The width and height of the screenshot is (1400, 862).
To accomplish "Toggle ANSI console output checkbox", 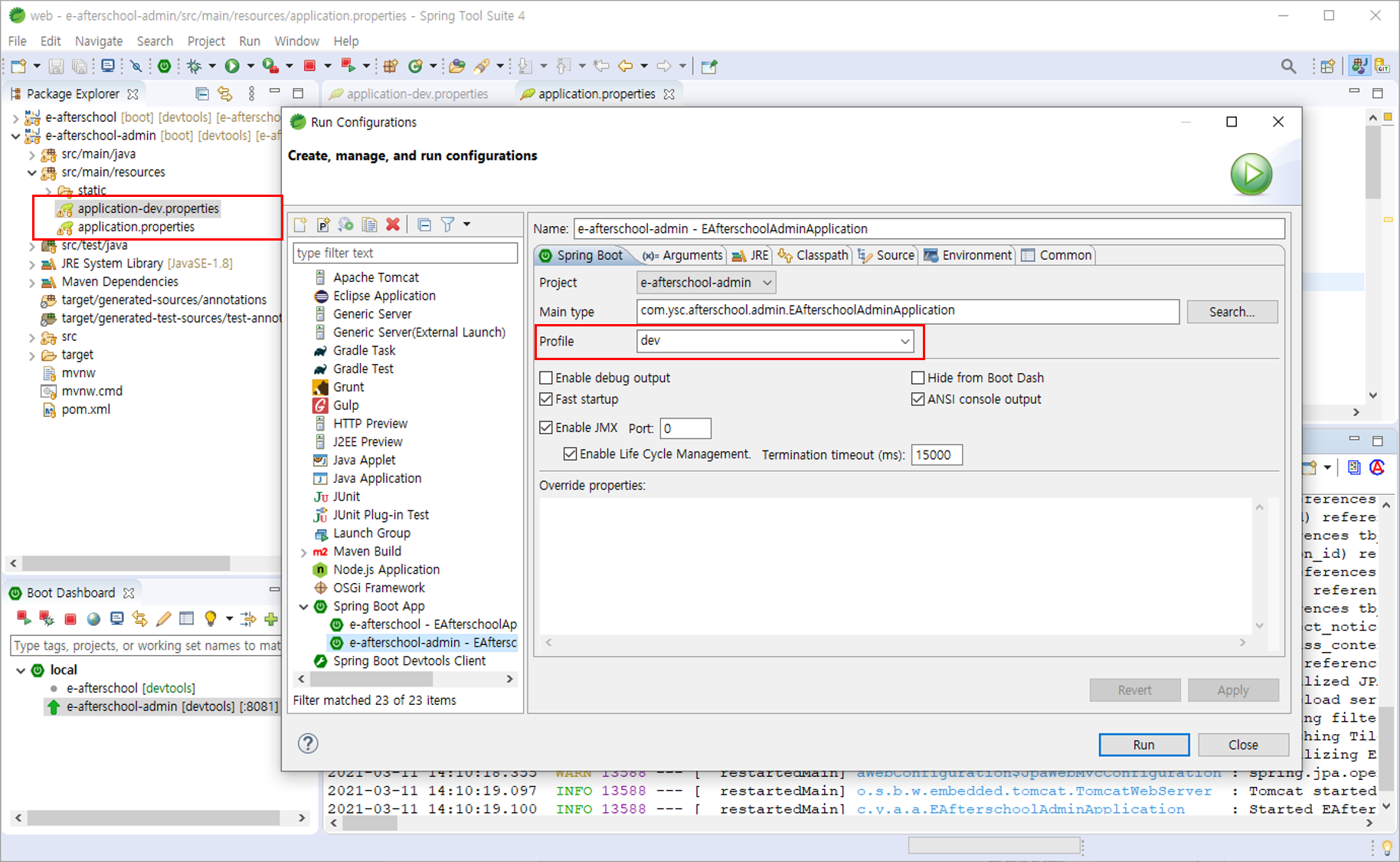I will [x=918, y=399].
